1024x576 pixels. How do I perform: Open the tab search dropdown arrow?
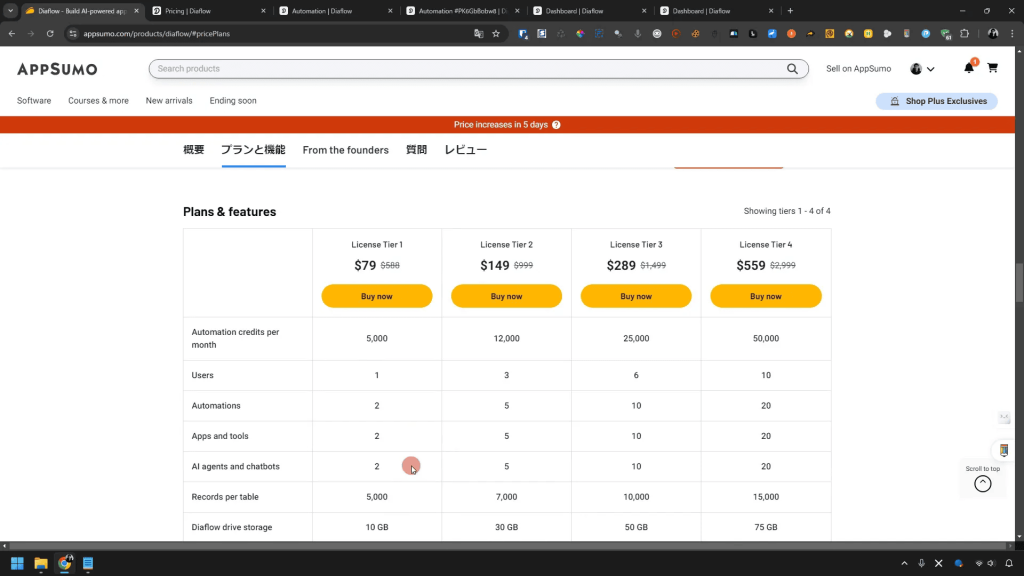[x=10, y=10]
